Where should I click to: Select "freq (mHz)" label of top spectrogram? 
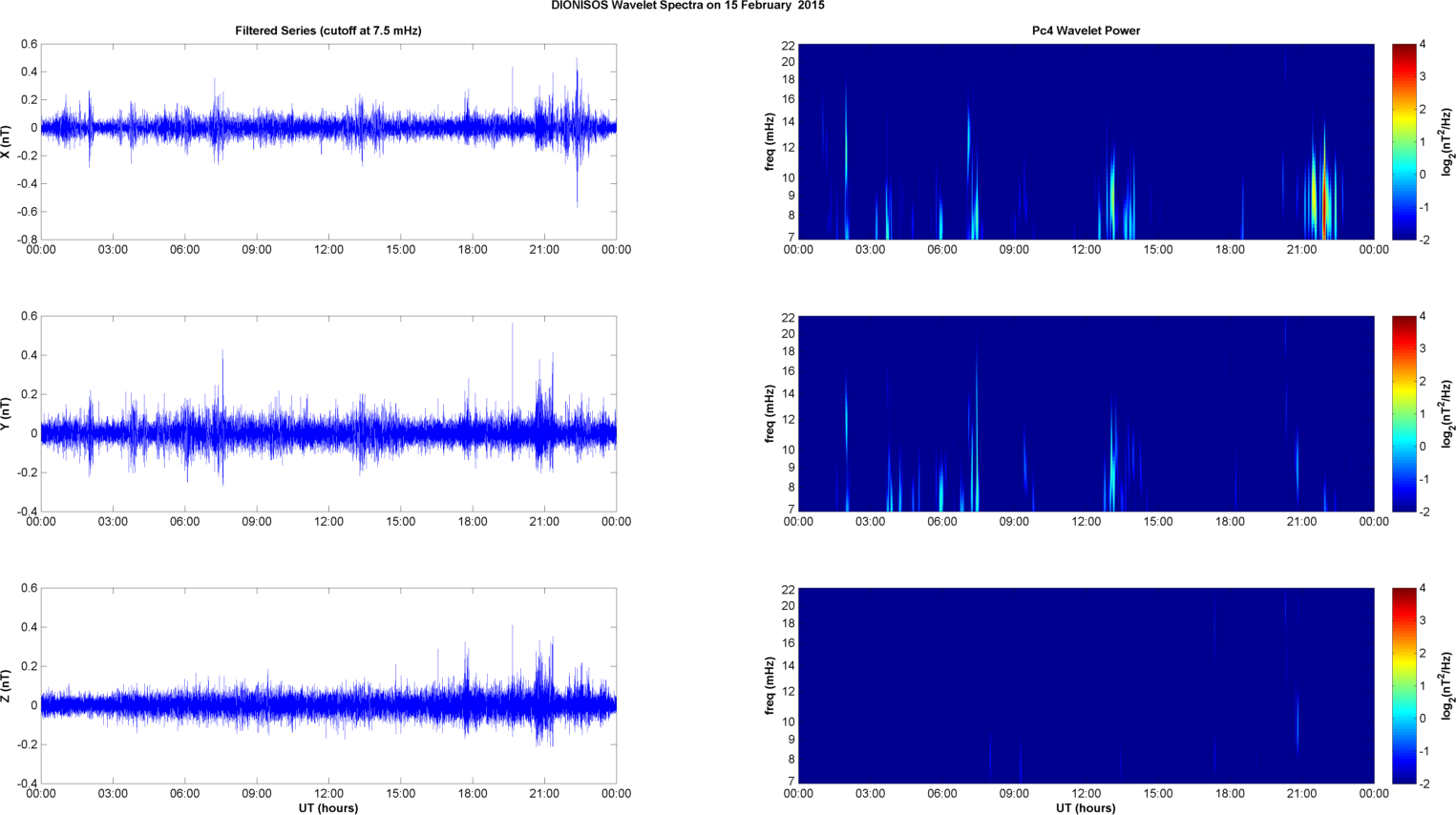pyautogui.click(x=770, y=141)
